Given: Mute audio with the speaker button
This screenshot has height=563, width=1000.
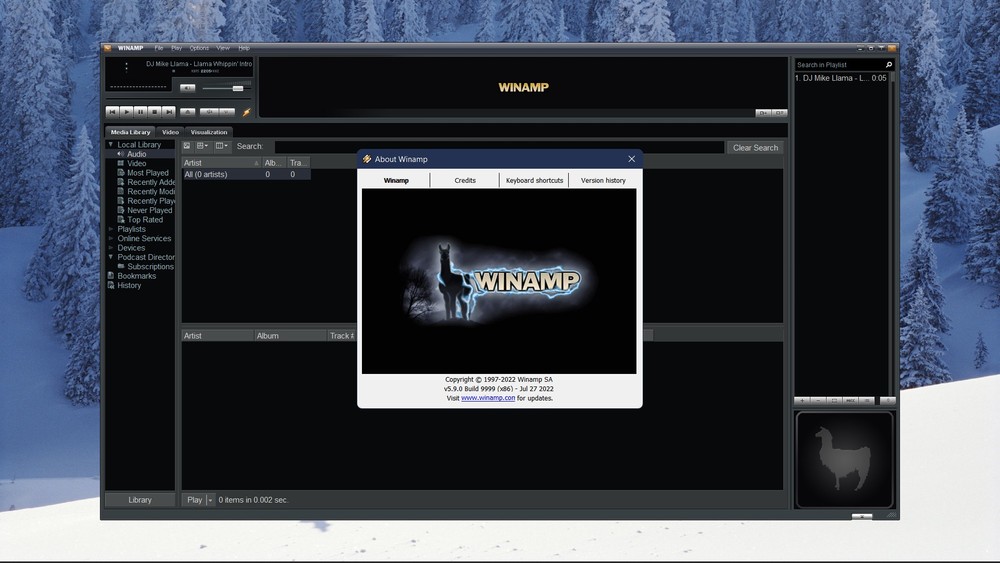Looking at the screenshot, I should coord(187,88).
